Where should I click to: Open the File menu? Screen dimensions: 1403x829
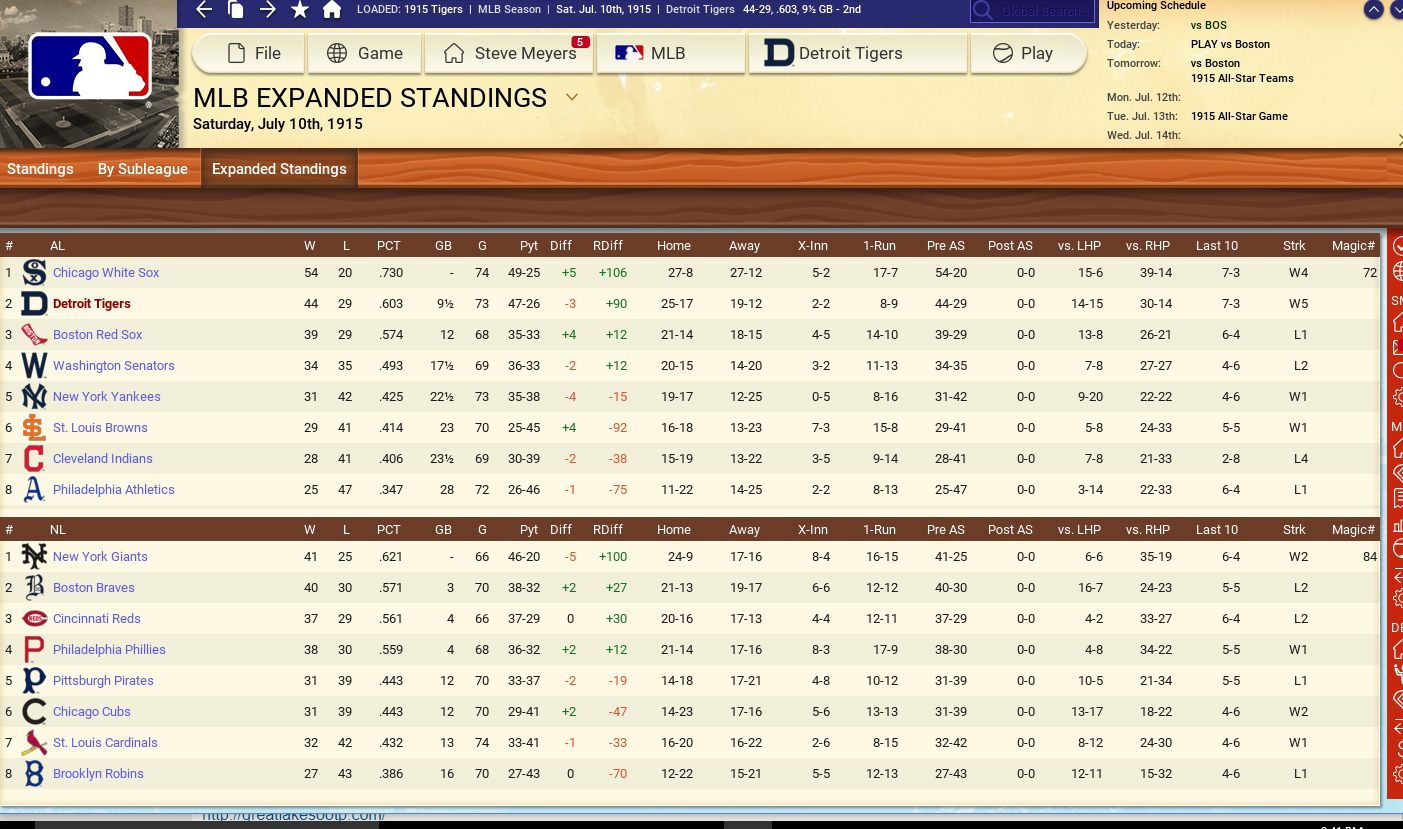(x=248, y=54)
